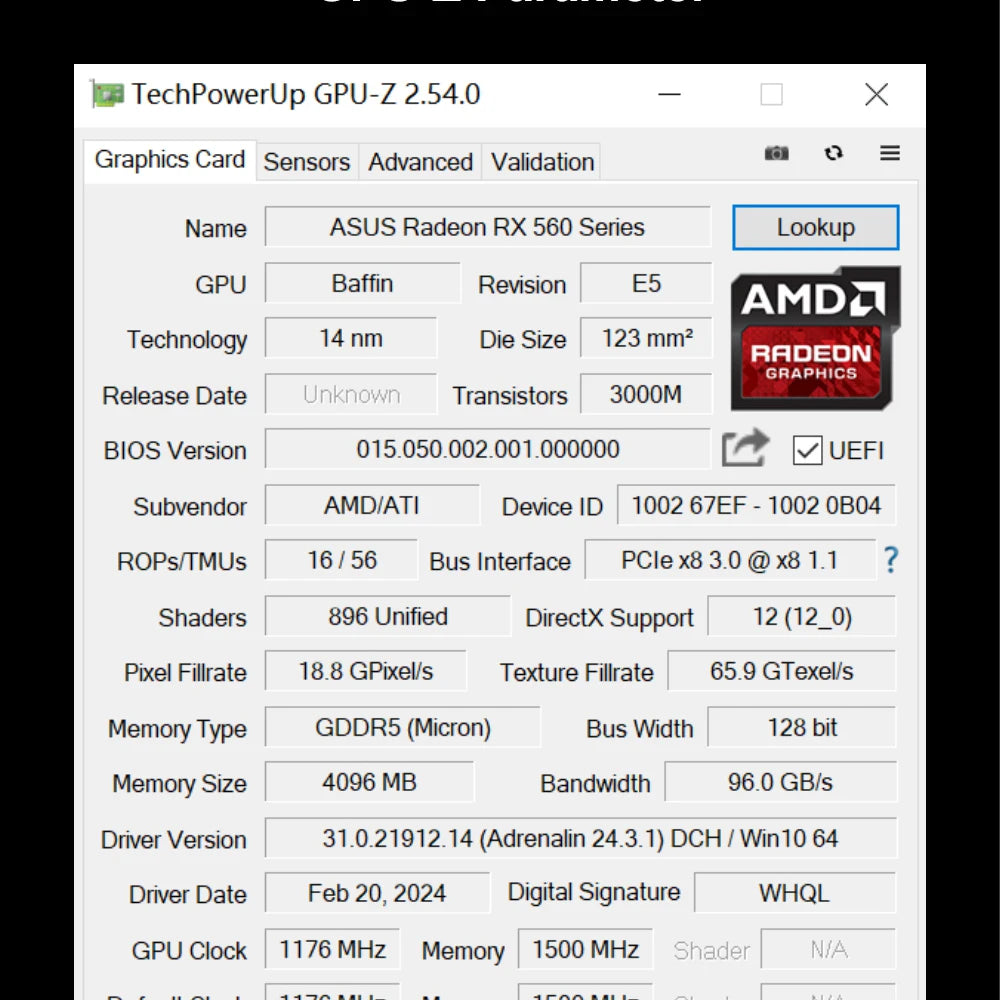
Task: Click the Device ID field
Action: tap(756, 506)
